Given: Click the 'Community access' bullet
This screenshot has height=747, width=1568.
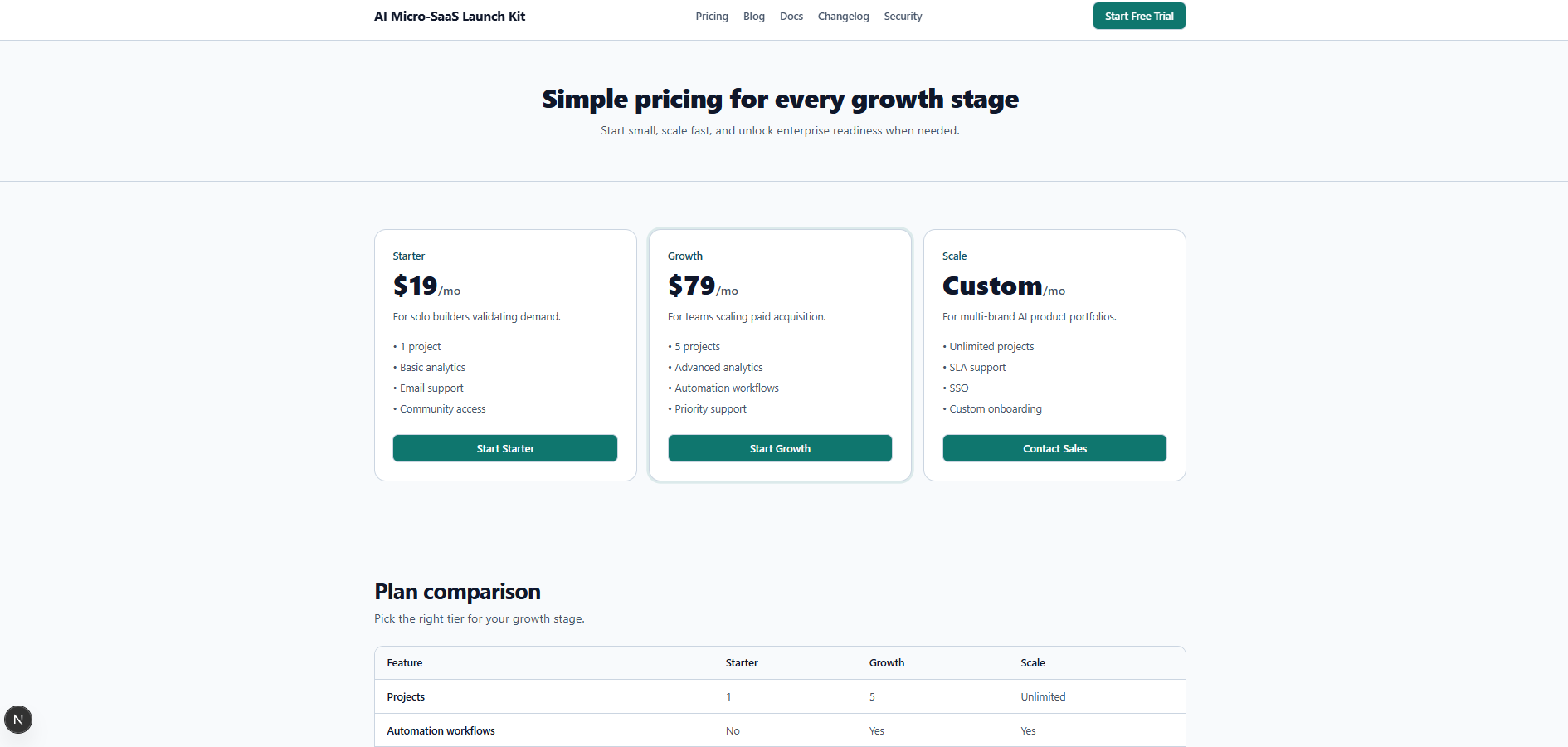Looking at the screenshot, I should pos(440,409).
